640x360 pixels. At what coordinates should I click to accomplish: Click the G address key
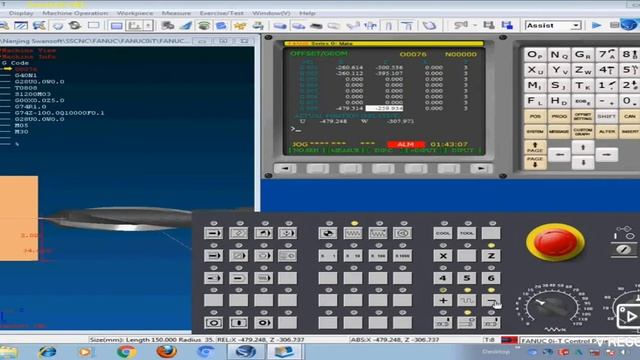tap(583, 55)
